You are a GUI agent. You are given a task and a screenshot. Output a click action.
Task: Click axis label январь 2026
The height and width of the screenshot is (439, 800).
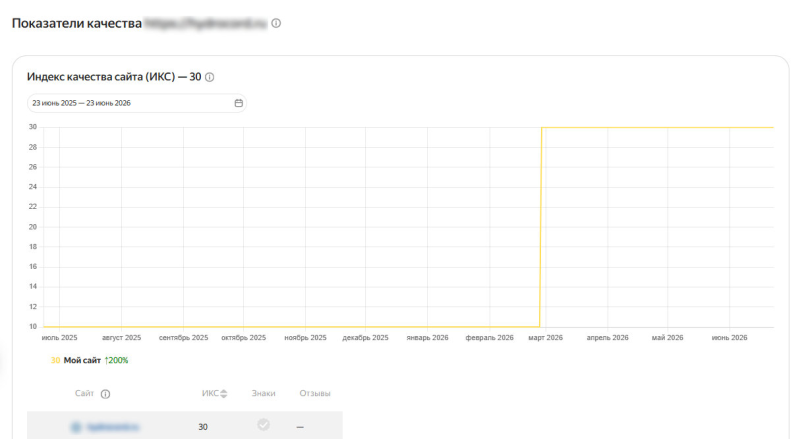427,337
